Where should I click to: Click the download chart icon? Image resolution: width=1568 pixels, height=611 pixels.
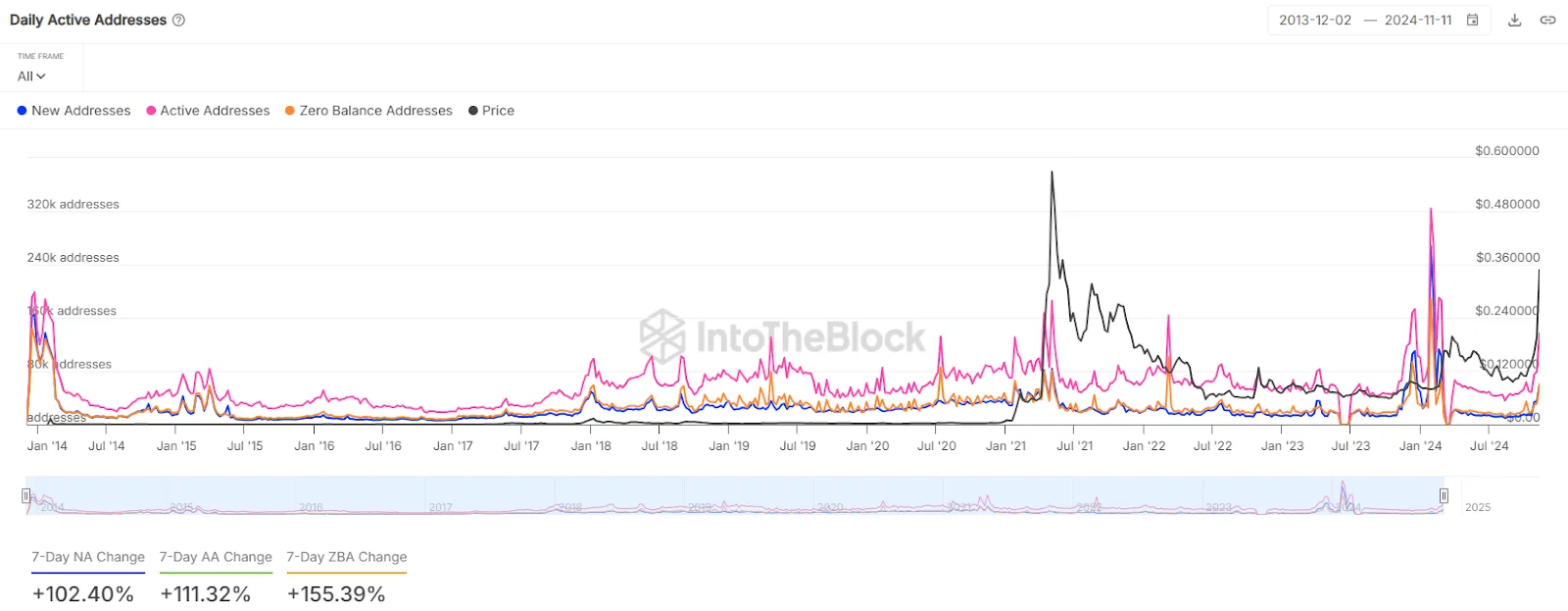coord(1515,20)
